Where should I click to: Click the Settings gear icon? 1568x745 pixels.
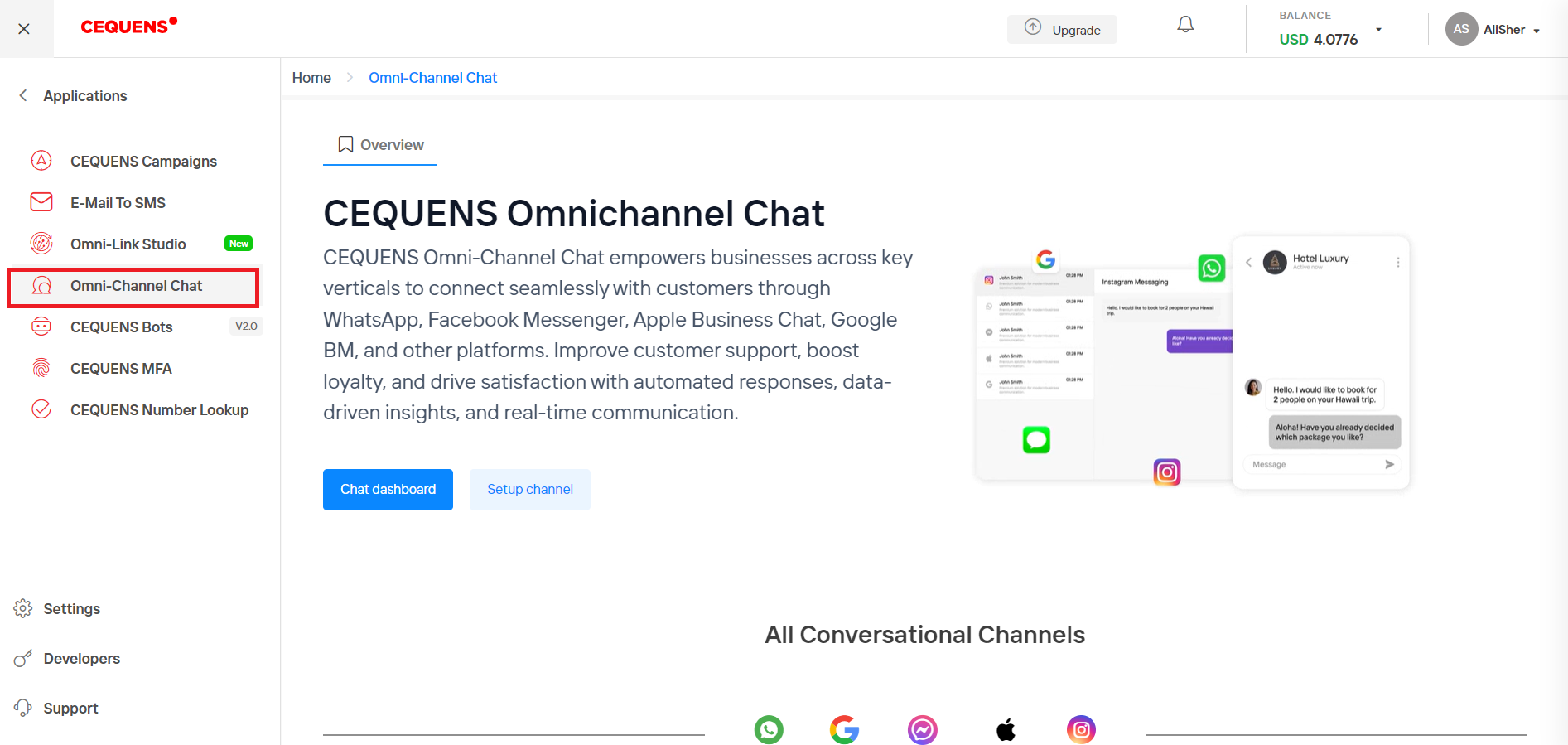(x=23, y=608)
